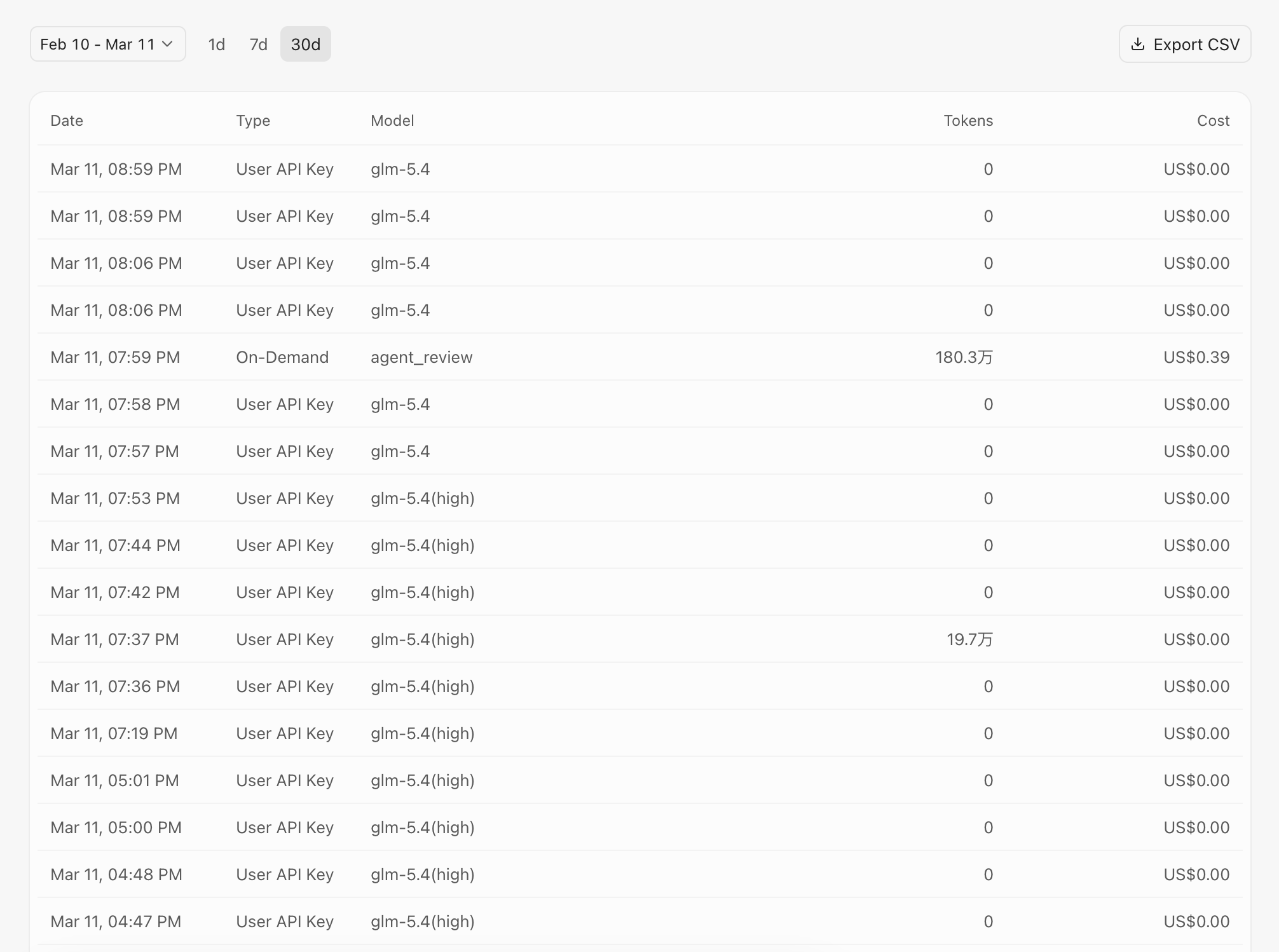
Task: Select the Mar 11, 04:47 PM row
Action: (640, 921)
